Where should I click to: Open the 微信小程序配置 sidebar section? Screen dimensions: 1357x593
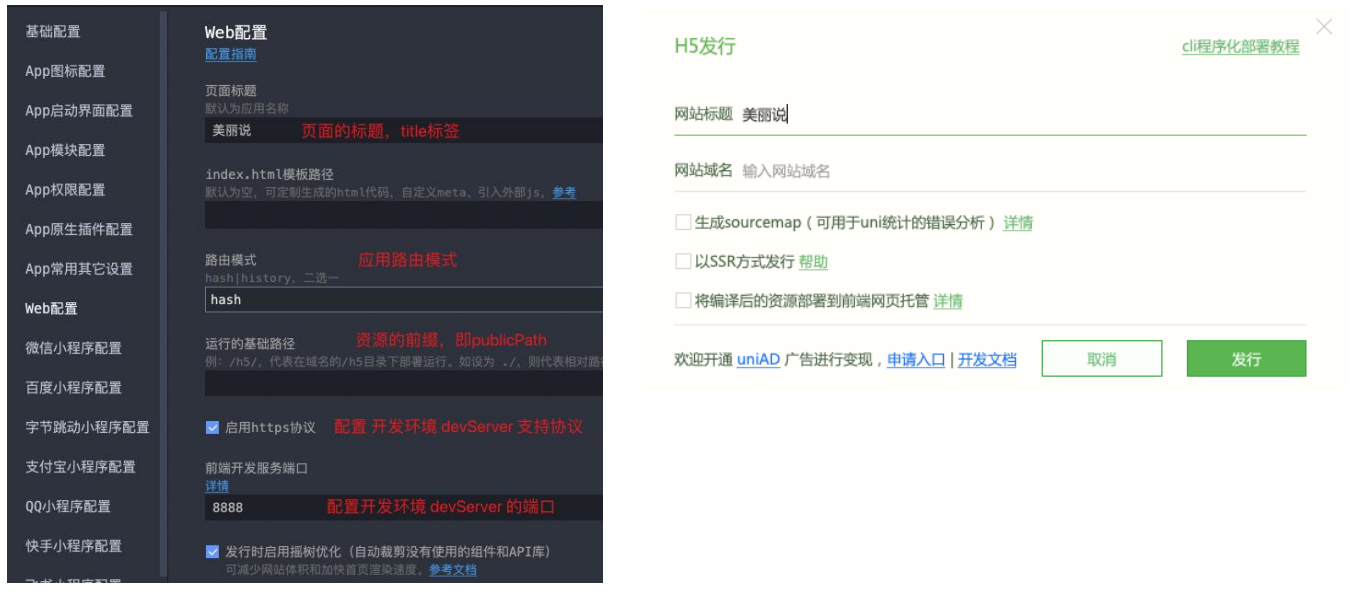[73, 348]
